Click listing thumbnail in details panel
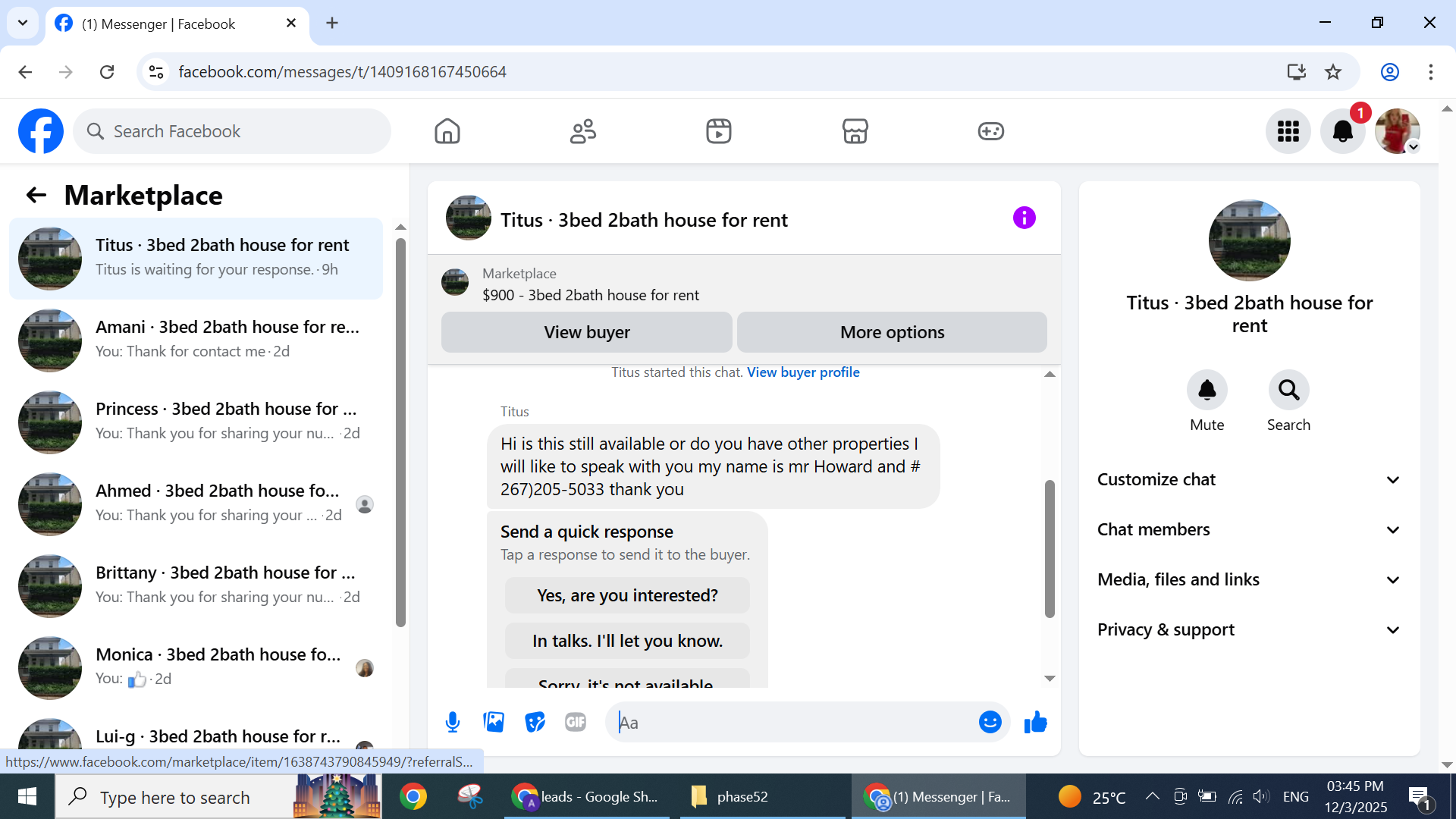The width and height of the screenshot is (1456, 819). pyautogui.click(x=1249, y=240)
